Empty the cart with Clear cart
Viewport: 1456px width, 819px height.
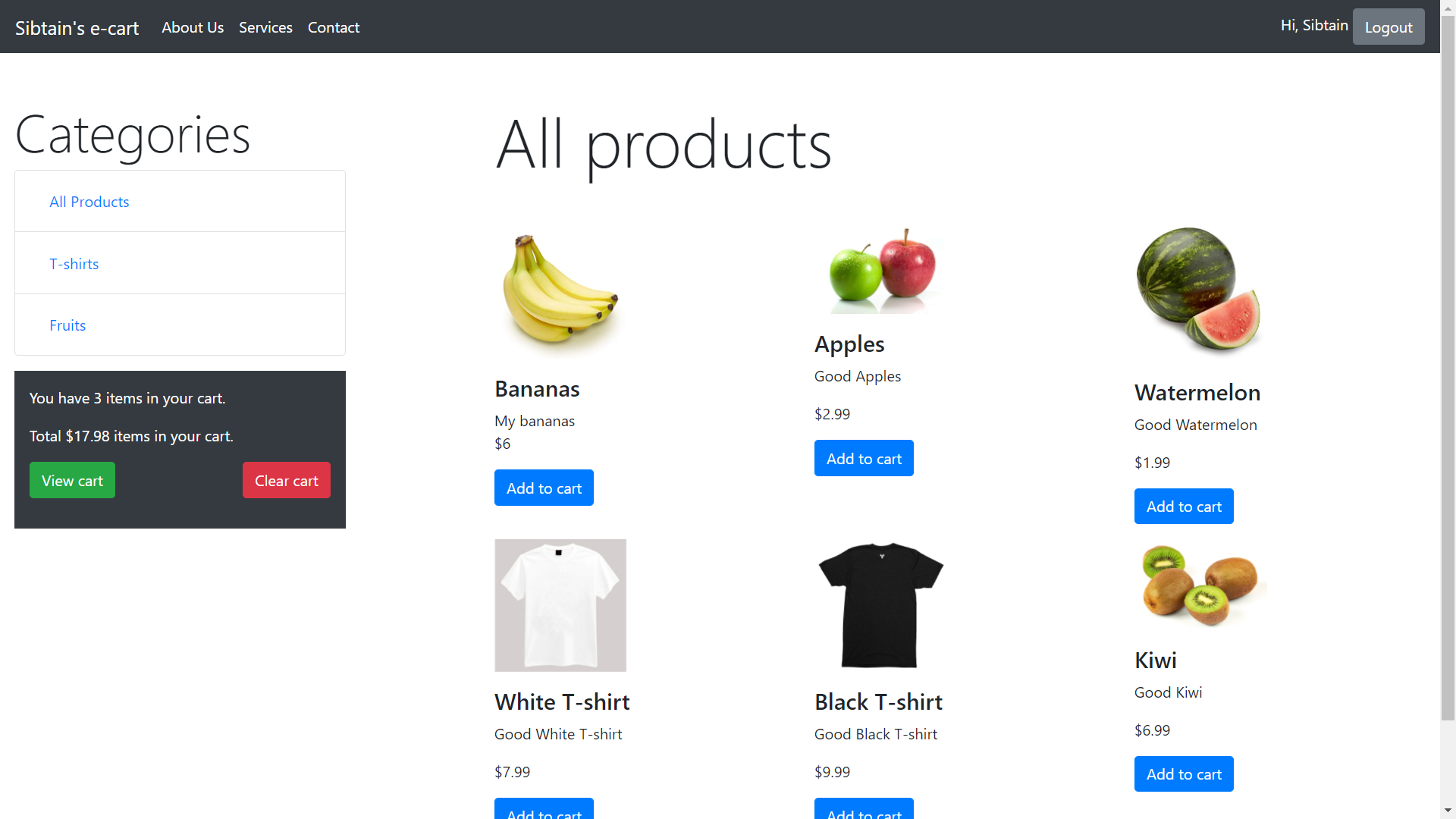tap(287, 480)
